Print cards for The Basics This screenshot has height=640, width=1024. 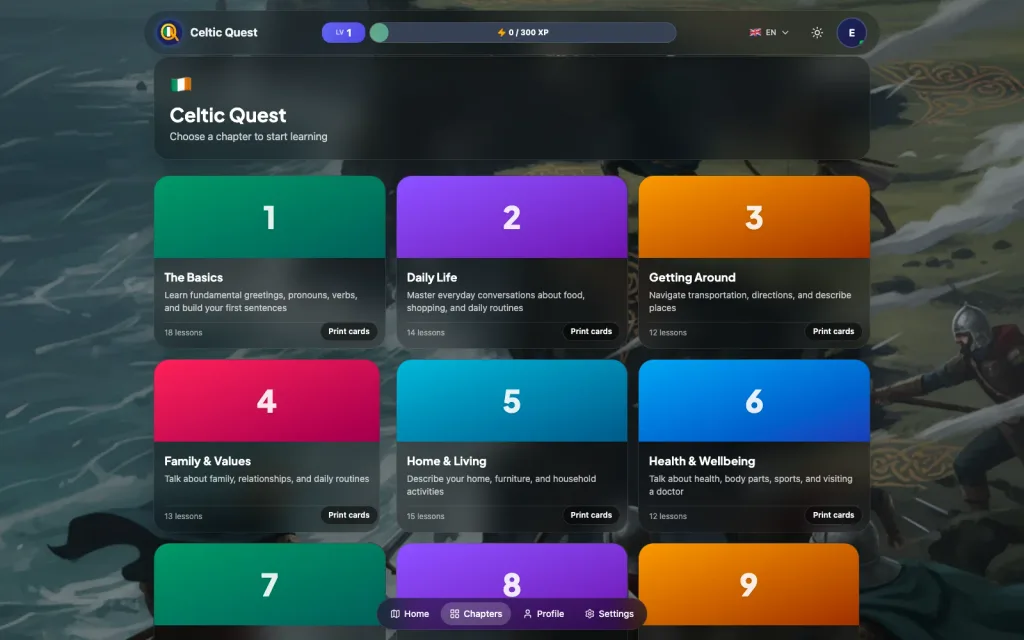(x=349, y=332)
